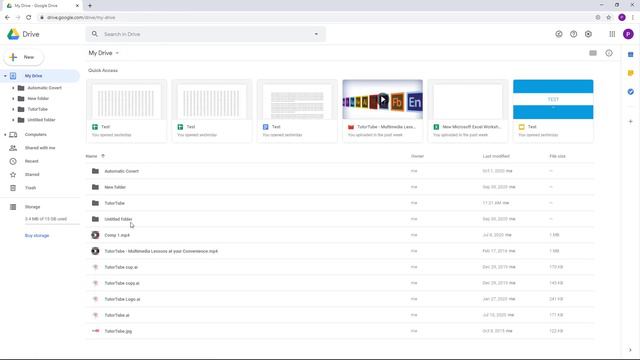This screenshot has width=640, height=360.
Task: Open Google Keep in the side panel
Action: pyautogui.click(x=631, y=73)
